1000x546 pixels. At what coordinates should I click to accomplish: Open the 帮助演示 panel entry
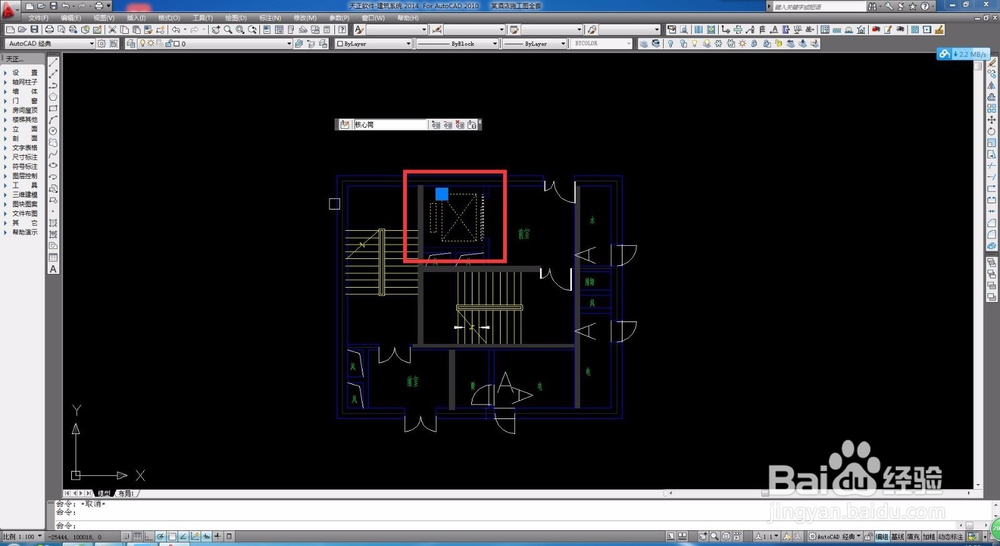click(25, 232)
